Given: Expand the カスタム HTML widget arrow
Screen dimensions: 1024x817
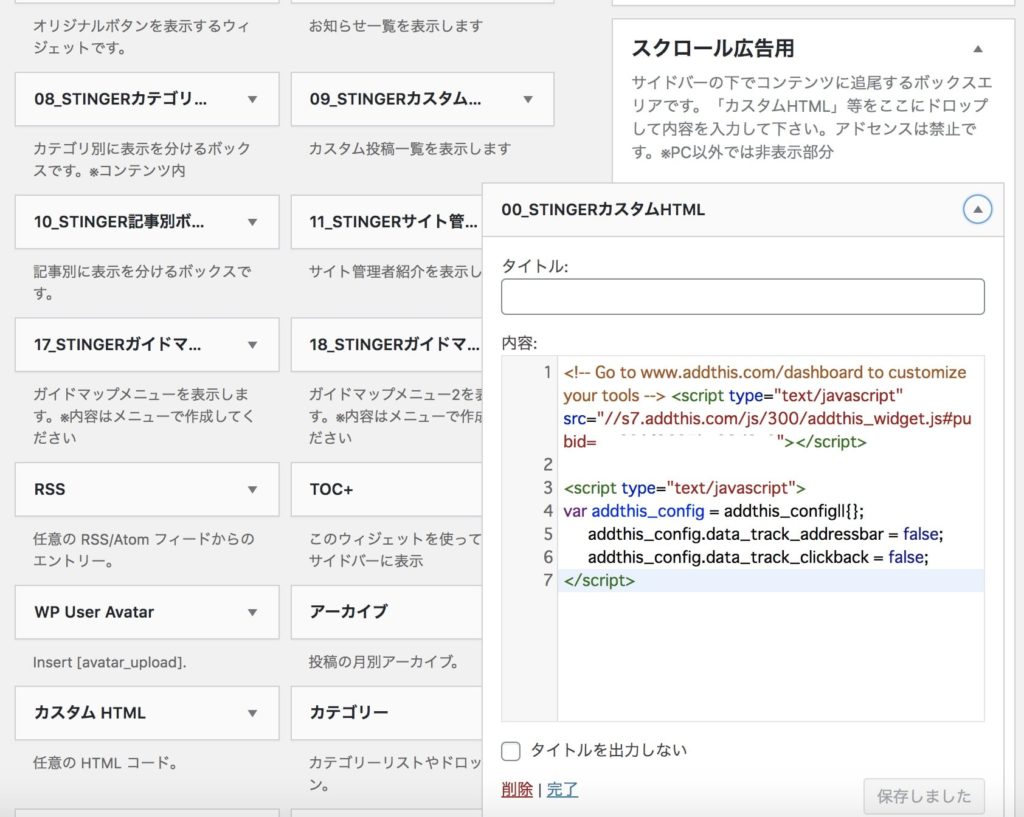Looking at the screenshot, I should coord(252,713).
